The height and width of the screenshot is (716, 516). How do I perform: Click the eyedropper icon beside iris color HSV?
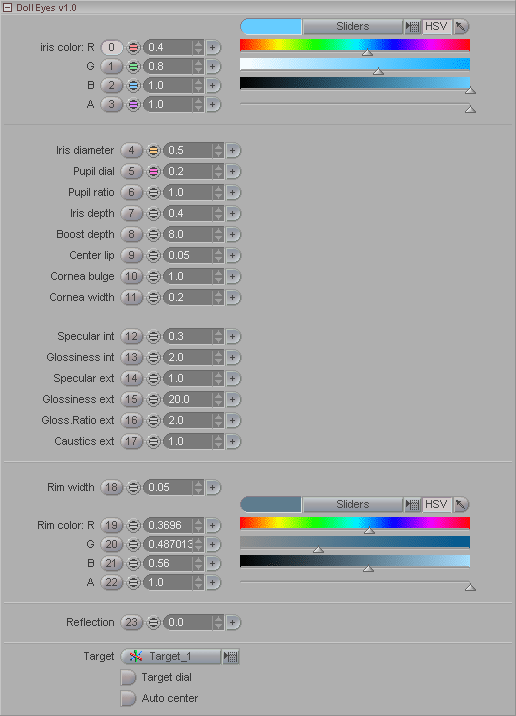[x=461, y=26]
